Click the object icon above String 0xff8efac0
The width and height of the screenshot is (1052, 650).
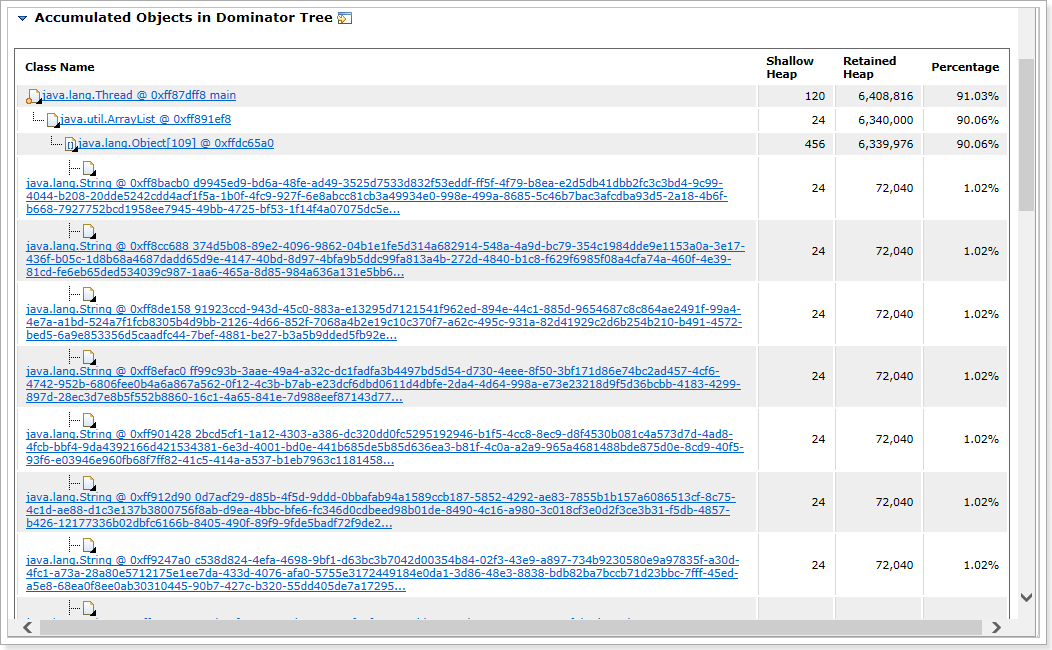(x=89, y=357)
